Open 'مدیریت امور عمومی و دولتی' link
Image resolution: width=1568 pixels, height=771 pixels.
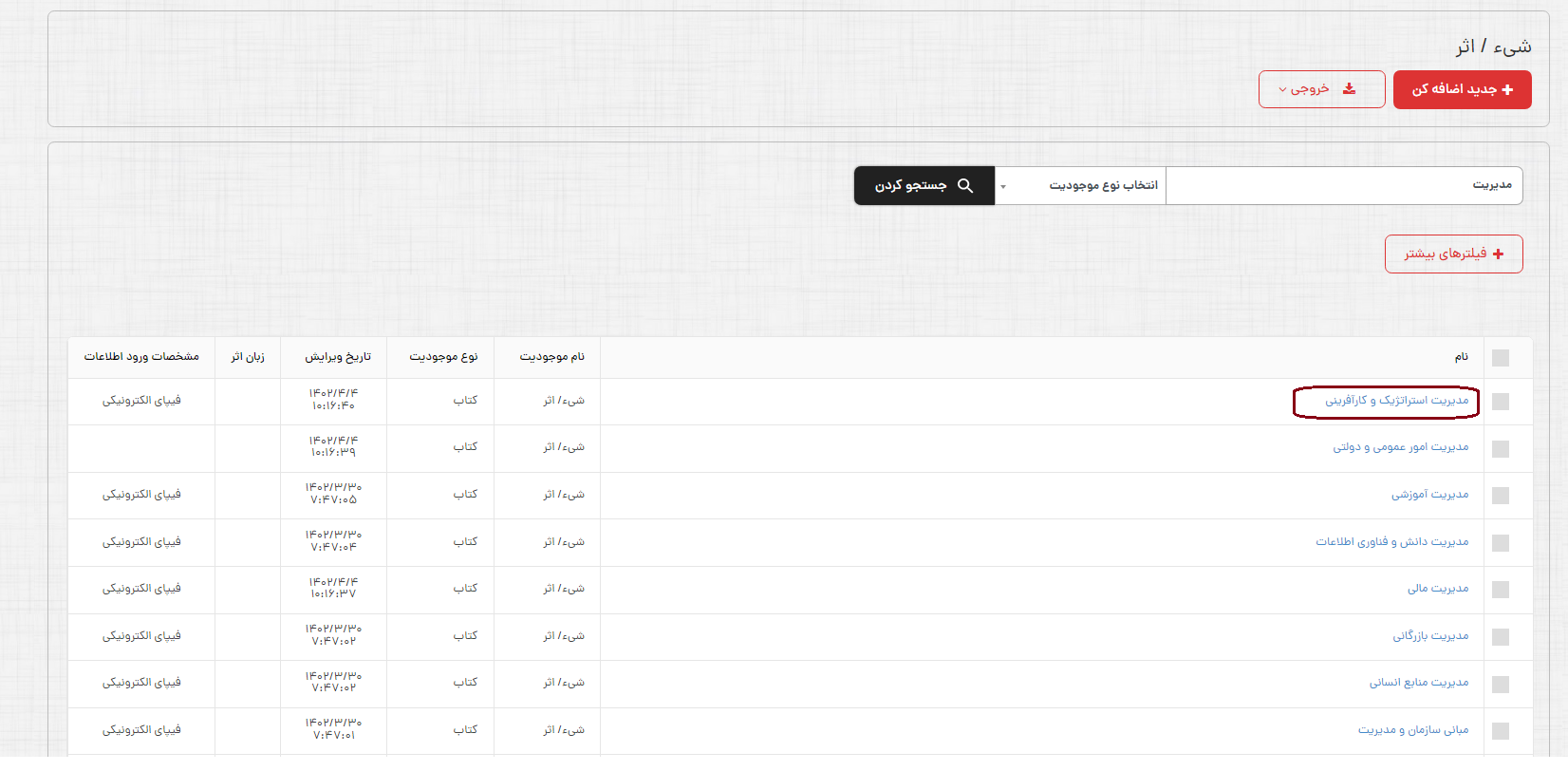1400,447
